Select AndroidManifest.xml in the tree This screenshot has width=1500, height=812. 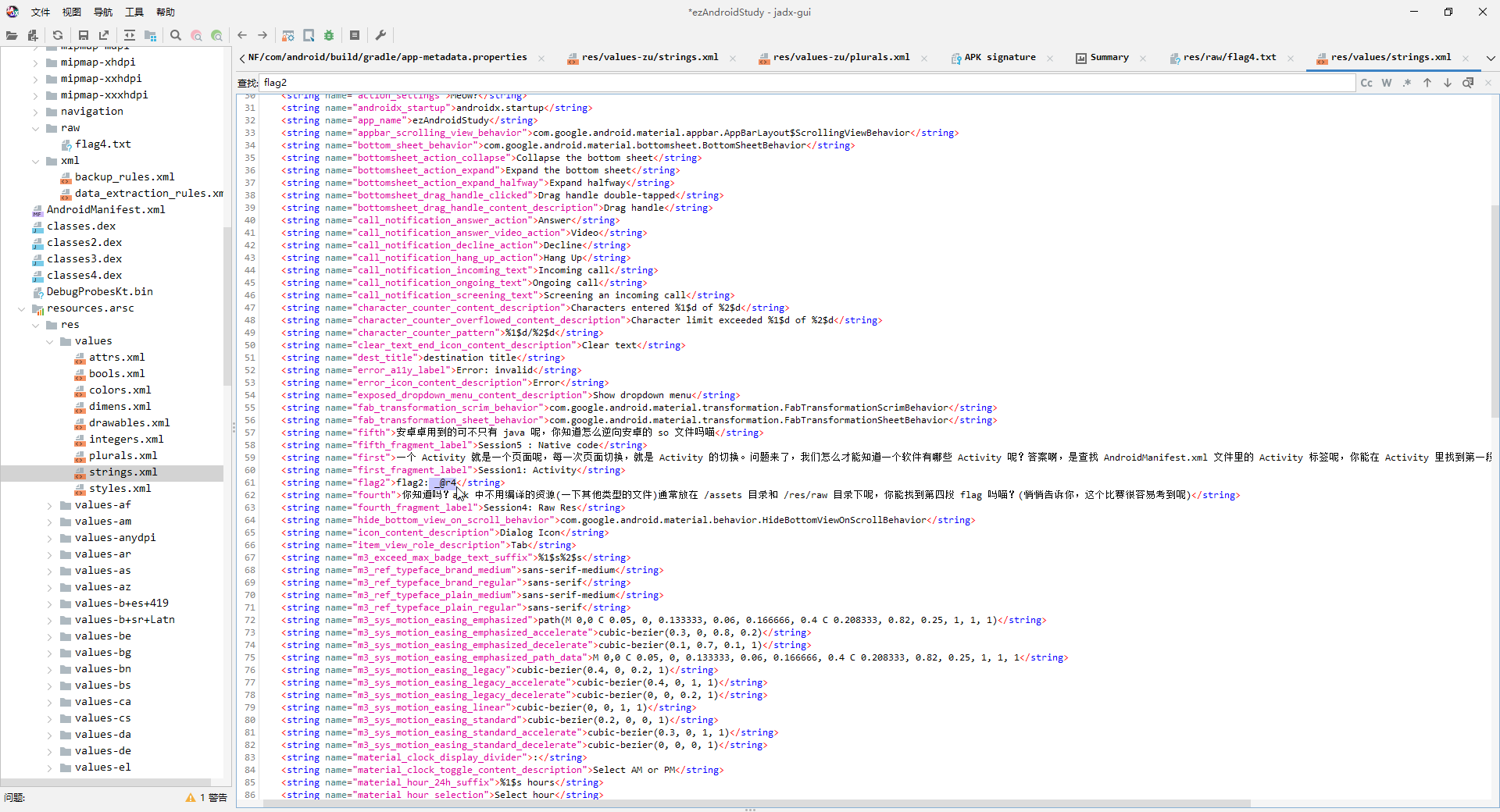pos(105,209)
